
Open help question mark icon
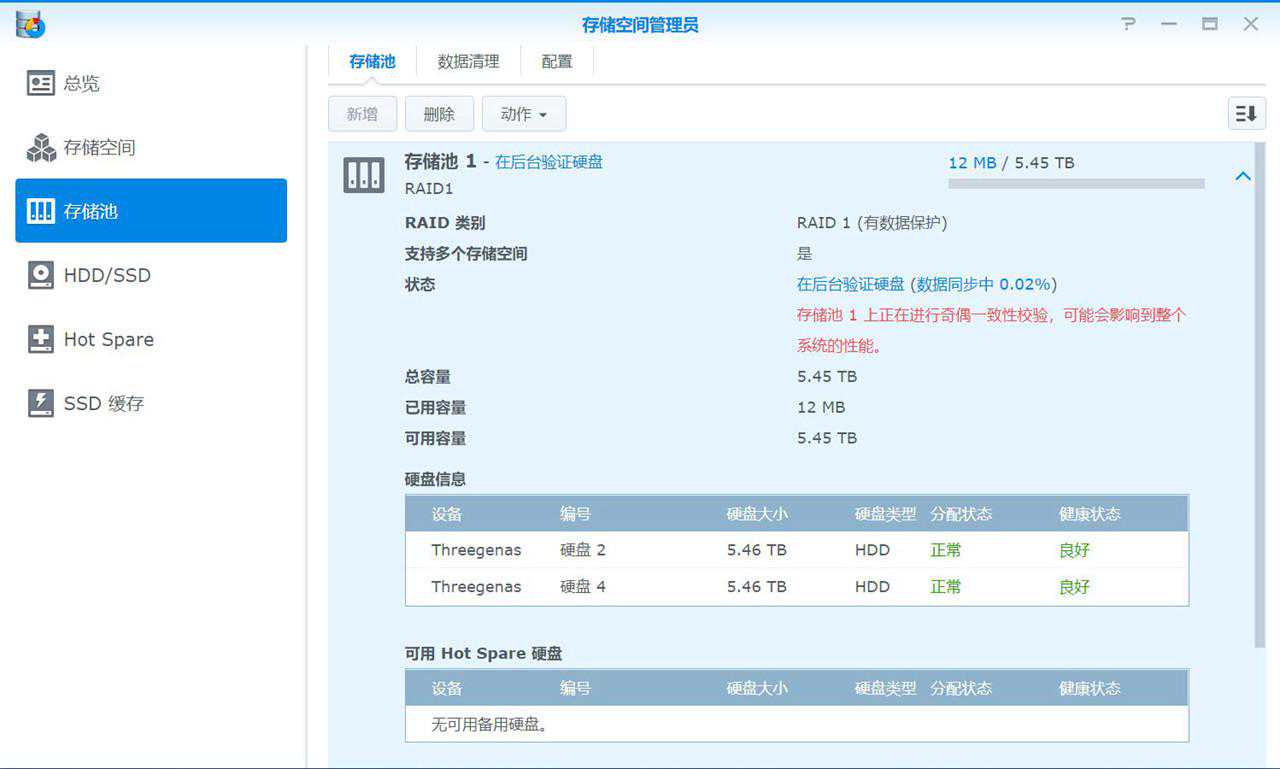(1129, 24)
